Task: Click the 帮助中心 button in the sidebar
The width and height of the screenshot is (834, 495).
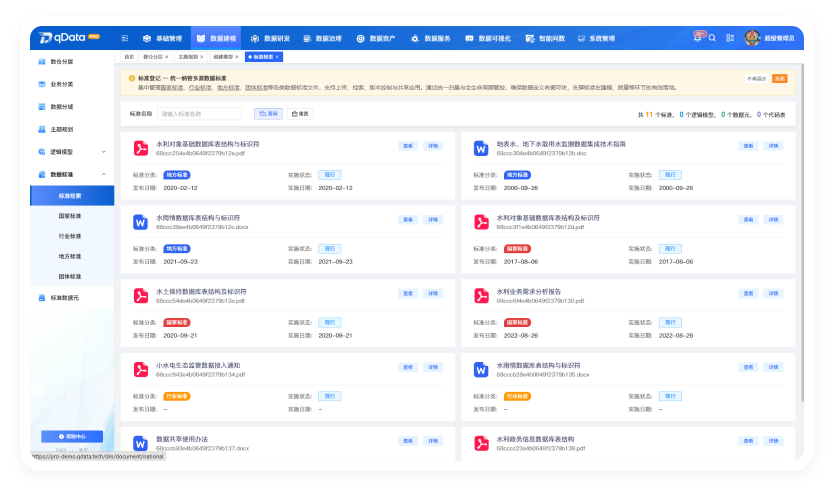Action: 72,437
